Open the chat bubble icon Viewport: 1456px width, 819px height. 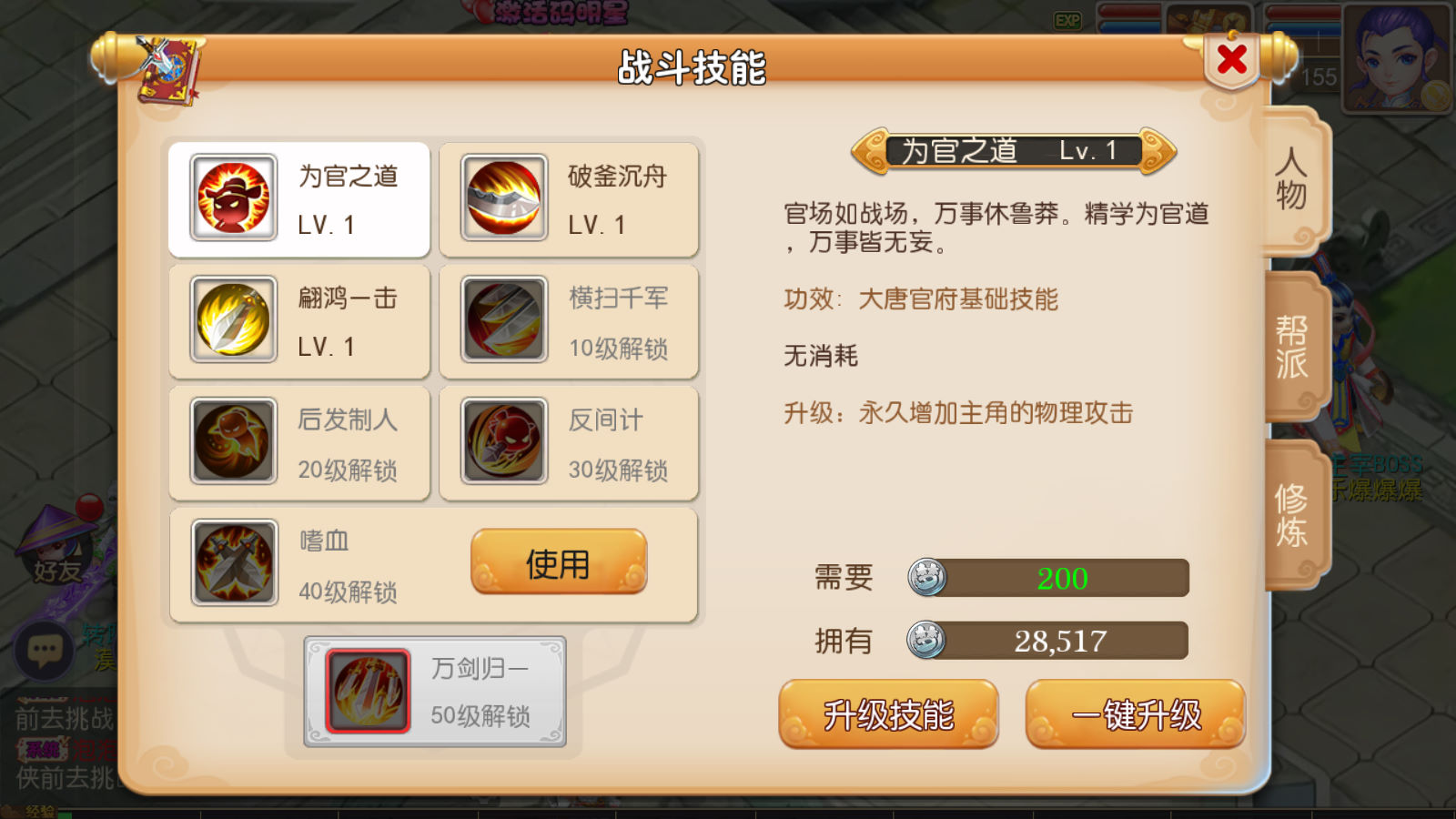(x=45, y=651)
